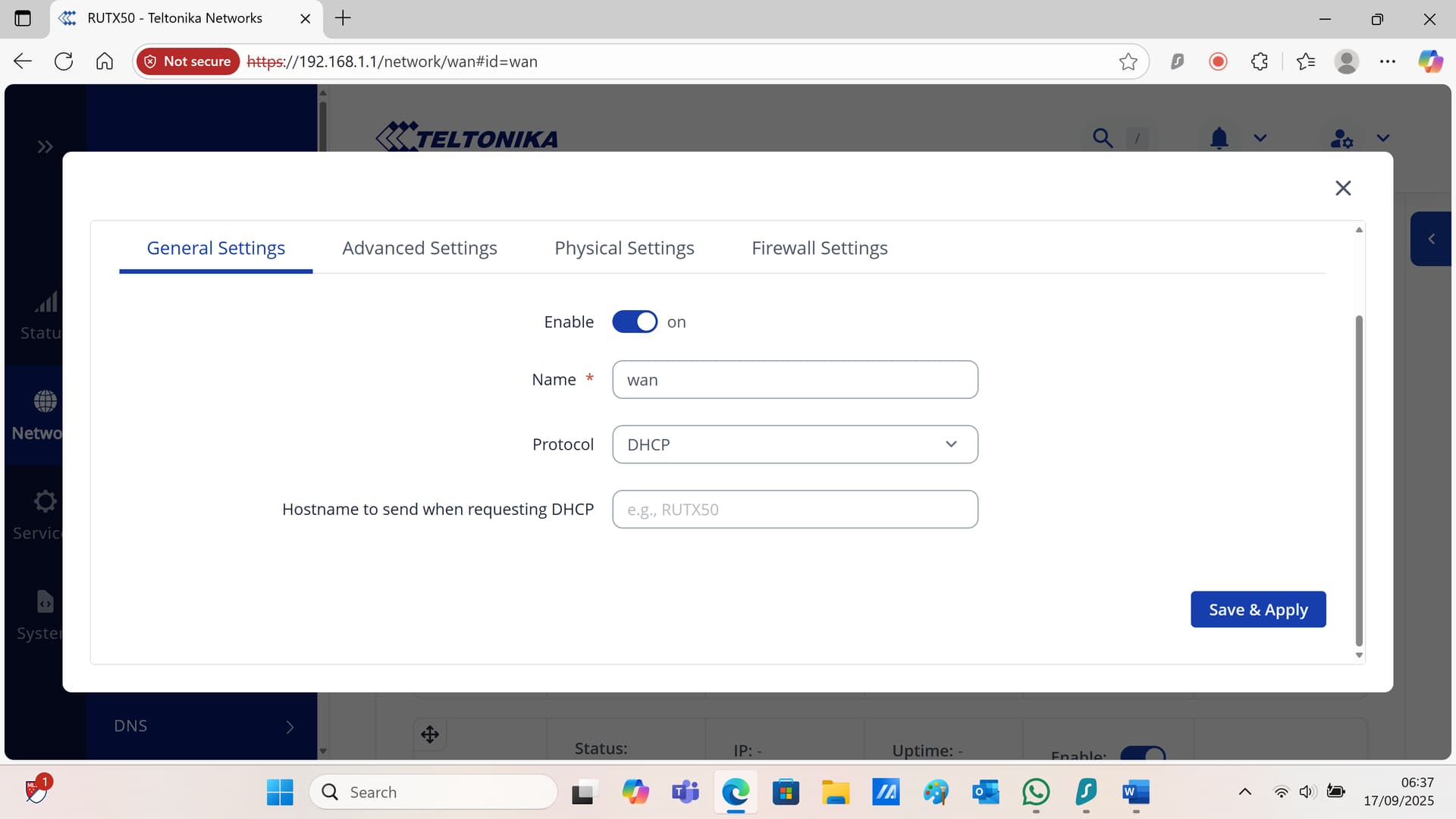Open the Physical Settings tab
This screenshot has height=819, width=1456.
click(624, 248)
